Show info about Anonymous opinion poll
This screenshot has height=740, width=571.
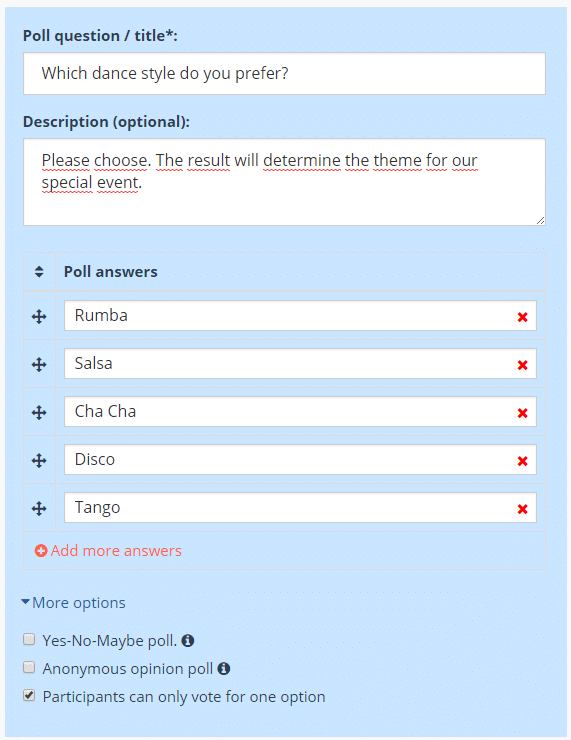[x=224, y=668]
